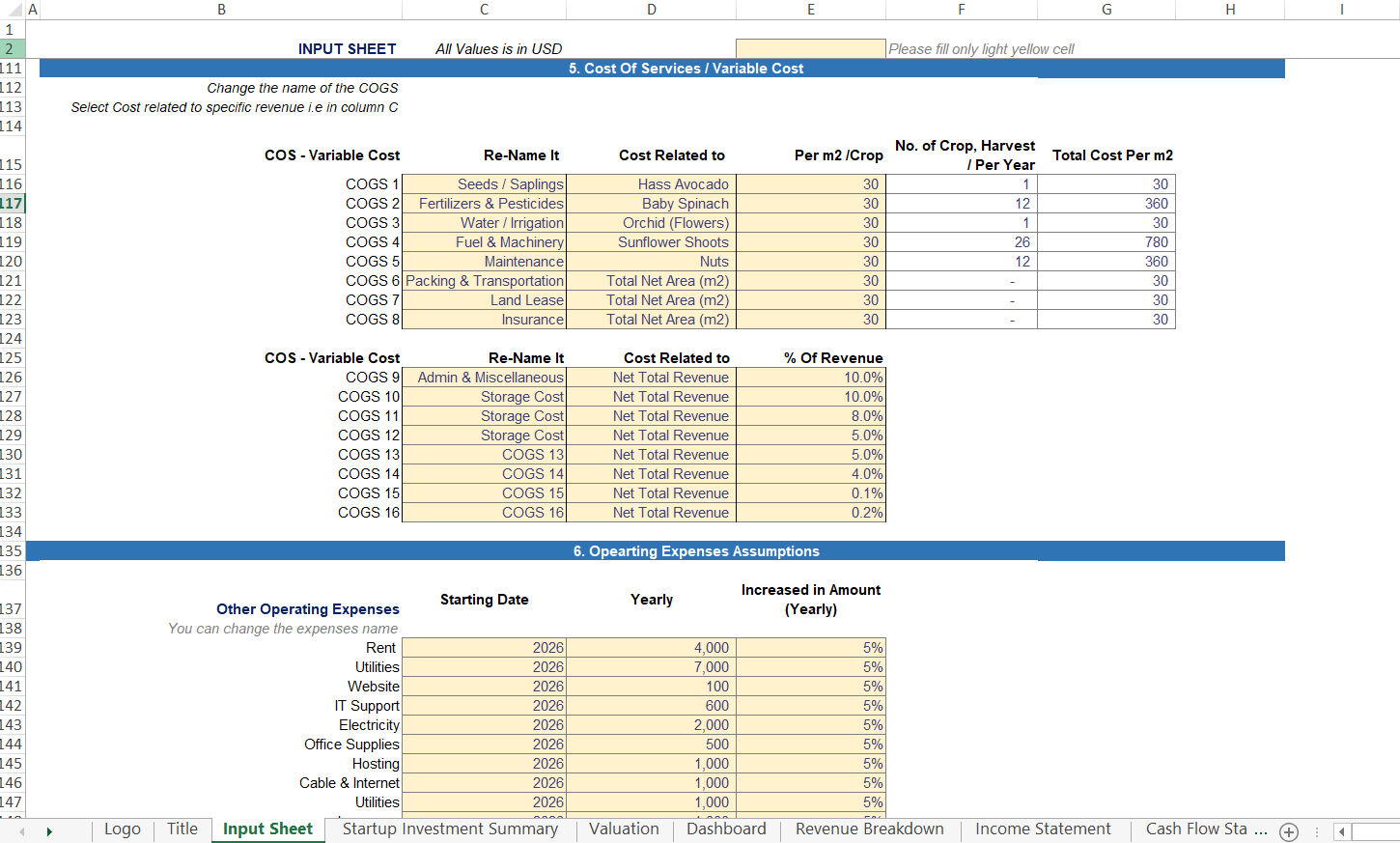Select row 117 header
Viewport: 1400px width, 843px height.
(x=12, y=204)
